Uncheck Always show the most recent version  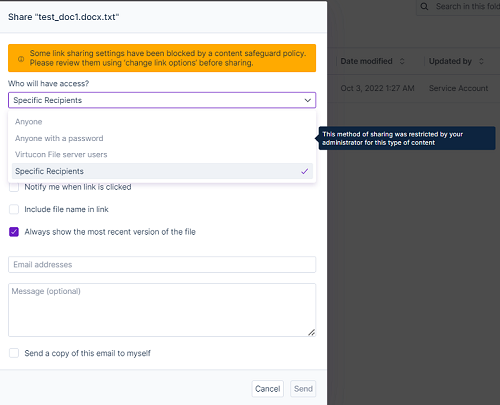14,232
